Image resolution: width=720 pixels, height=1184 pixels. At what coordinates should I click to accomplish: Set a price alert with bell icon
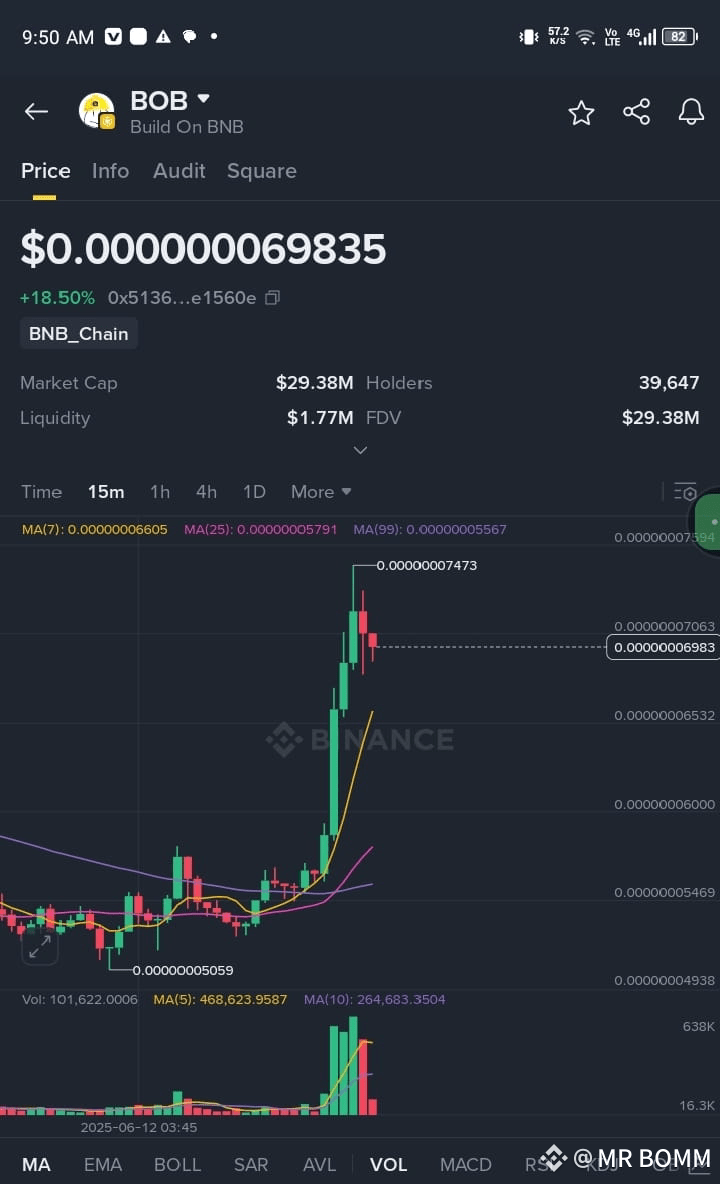(691, 112)
